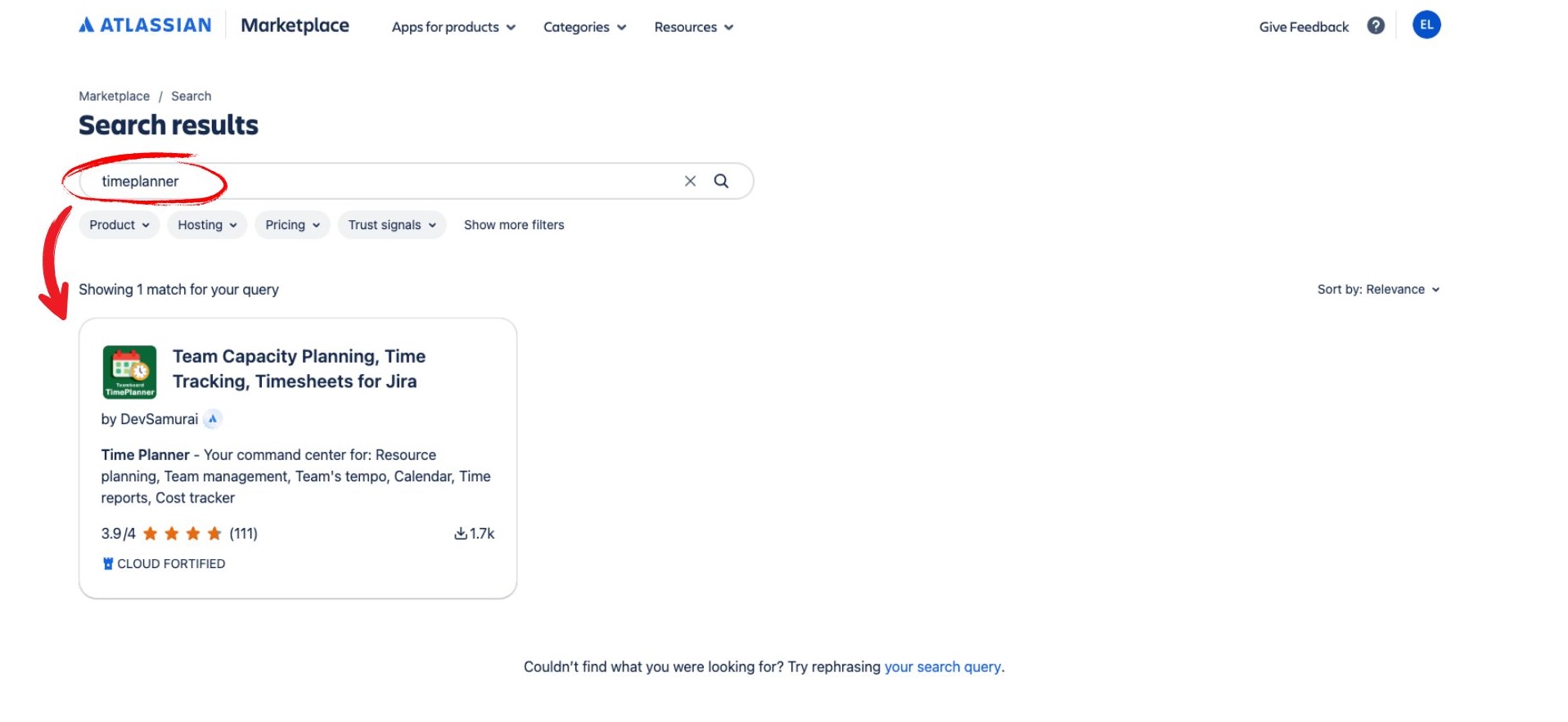The image size is (1568, 722).
Task: Click the star rating on the app card
Action: pos(182,534)
